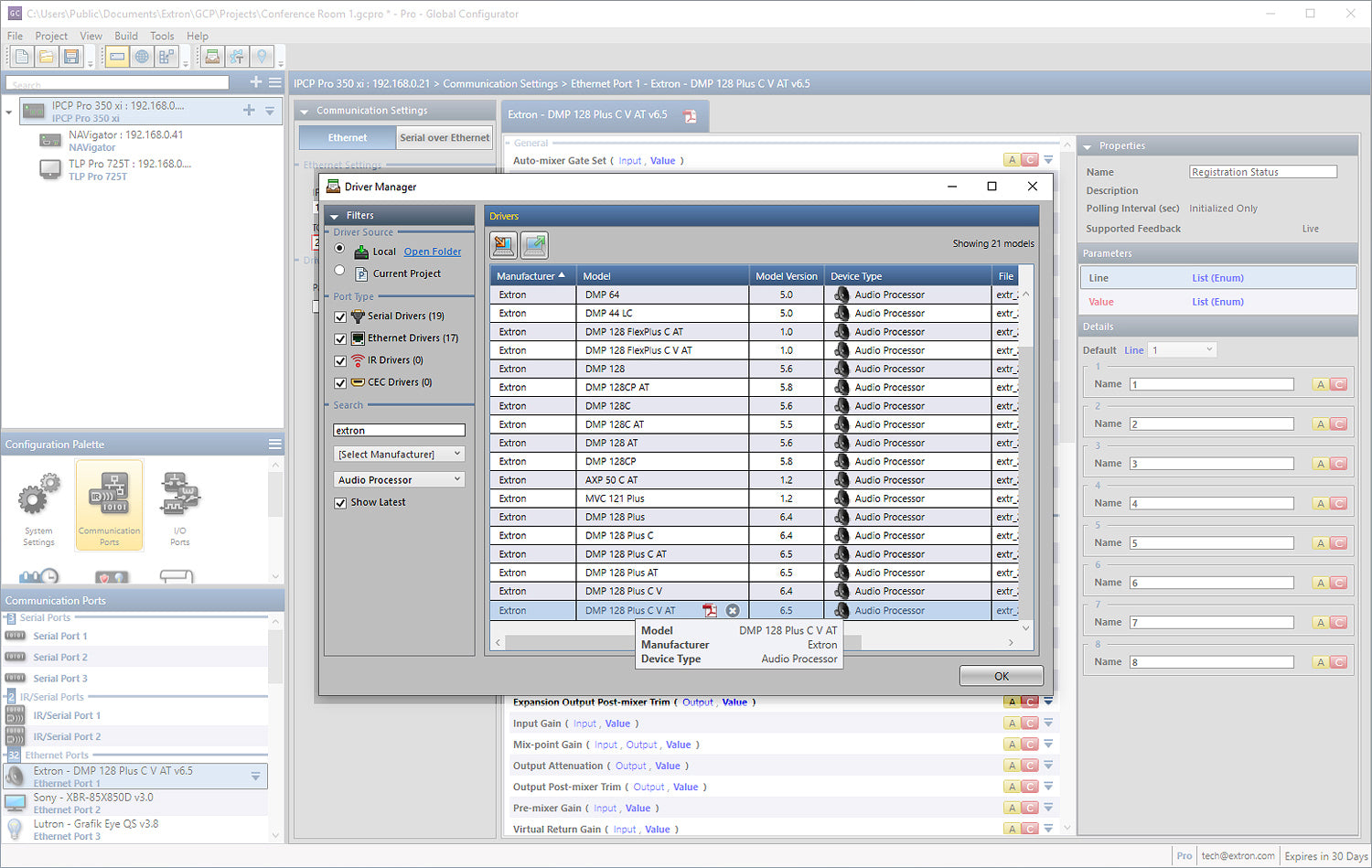Click the Open Folder link

tap(433, 252)
